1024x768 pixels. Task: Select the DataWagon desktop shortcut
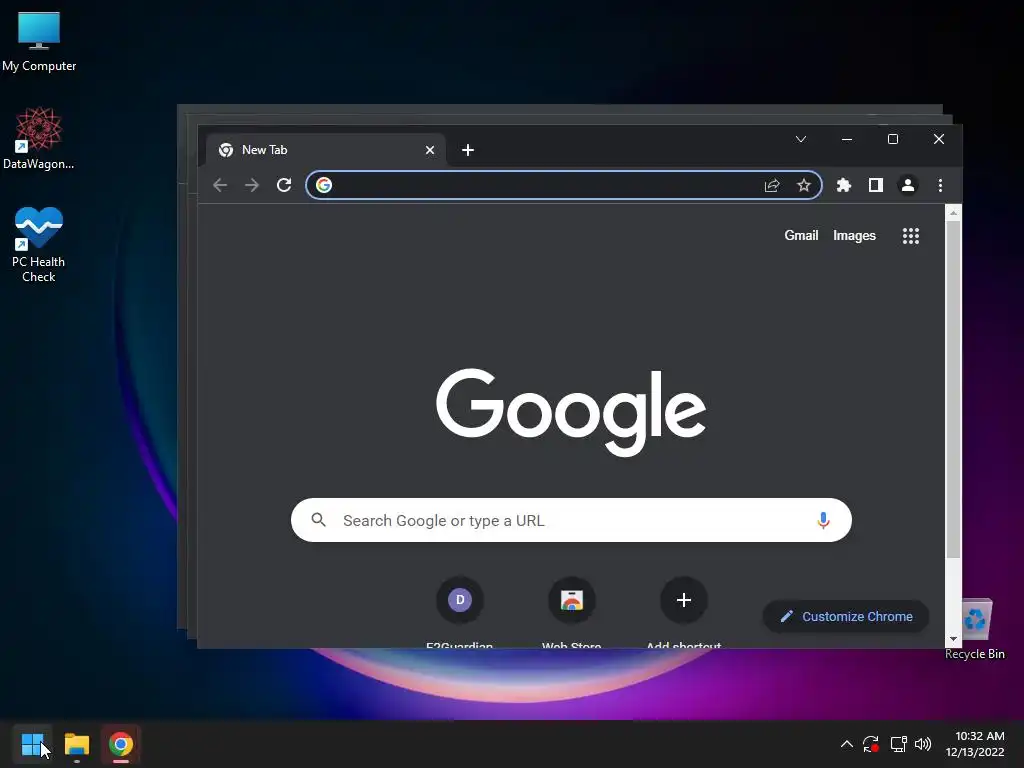(x=39, y=138)
